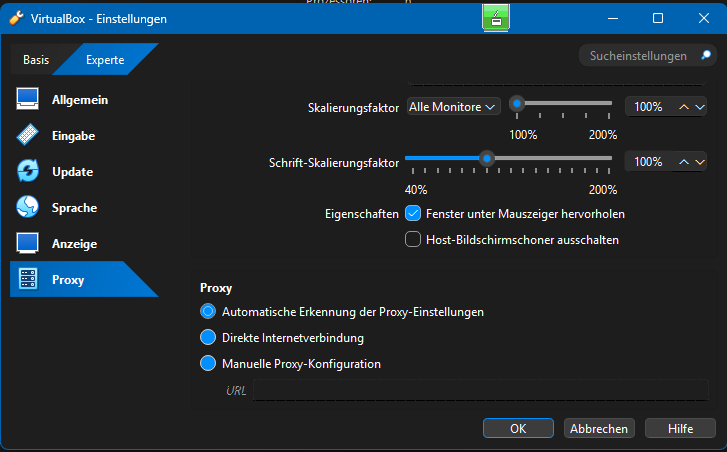Image resolution: width=727 pixels, height=452 pixels.
Task: Maximize the Einstellungen window
Action: [x=657, y=19]
